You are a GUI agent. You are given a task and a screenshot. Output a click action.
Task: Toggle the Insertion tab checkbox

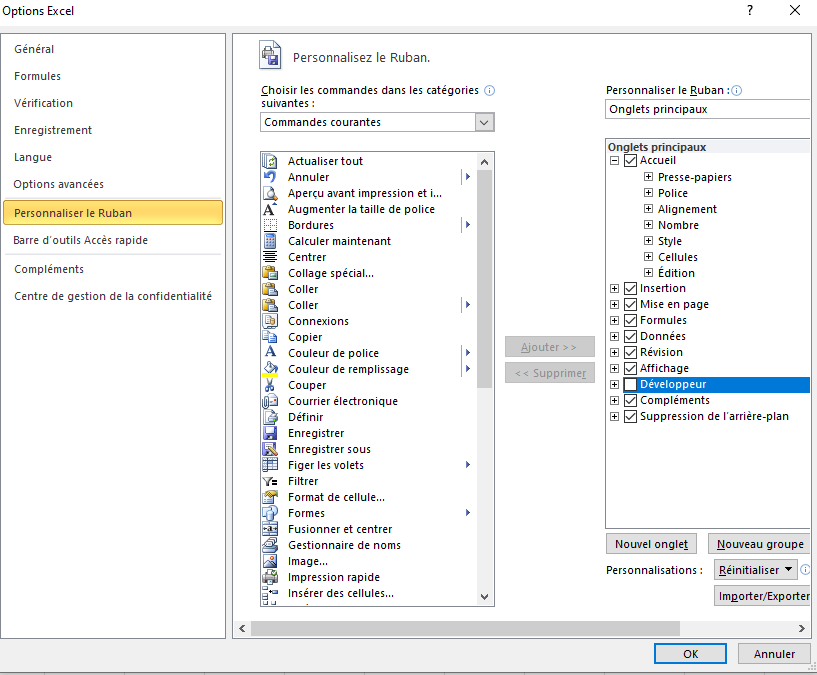point(630,288)
